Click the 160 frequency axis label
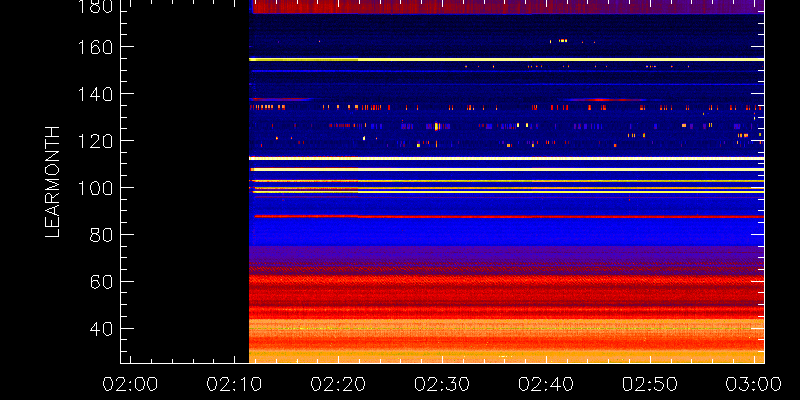The height and width of the screenshot is (400, 800). click(96, 47)
